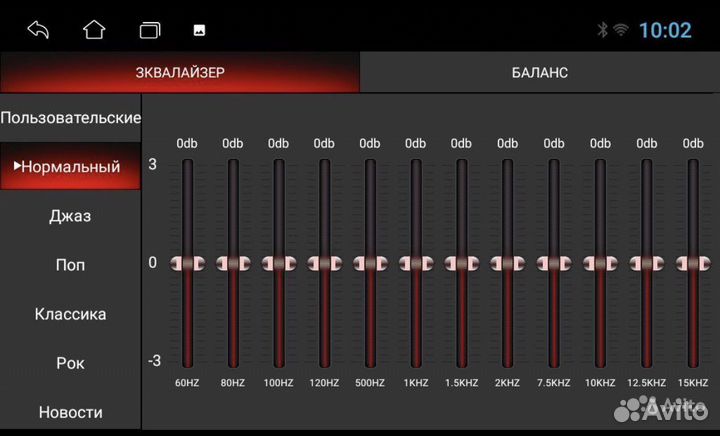Click the 500HZ slider knob
720x436 pixels.
tap(370, 263)
